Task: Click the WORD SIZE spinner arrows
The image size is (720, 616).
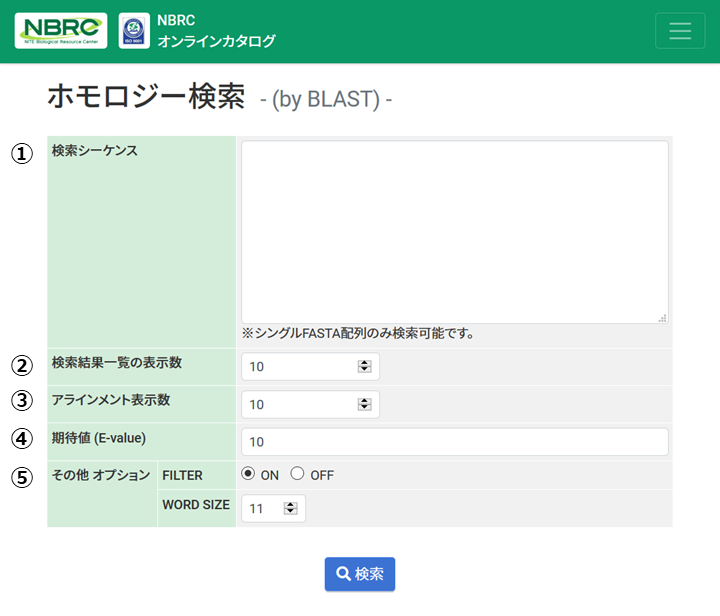Action: click(x=290, y=509)
